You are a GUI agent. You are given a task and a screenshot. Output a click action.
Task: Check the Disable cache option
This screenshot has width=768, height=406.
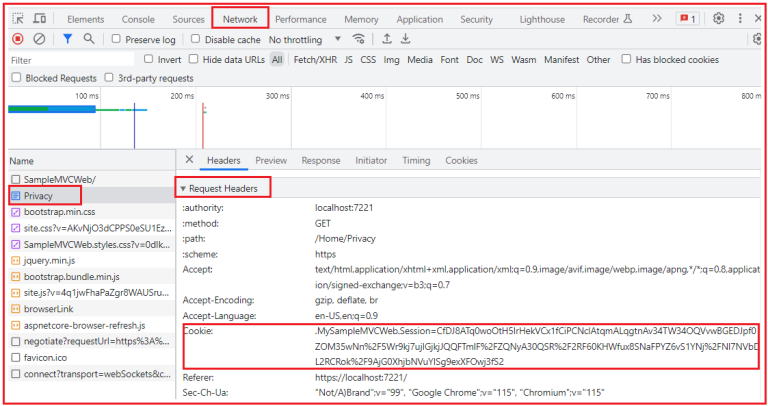(x=196, y=39)
